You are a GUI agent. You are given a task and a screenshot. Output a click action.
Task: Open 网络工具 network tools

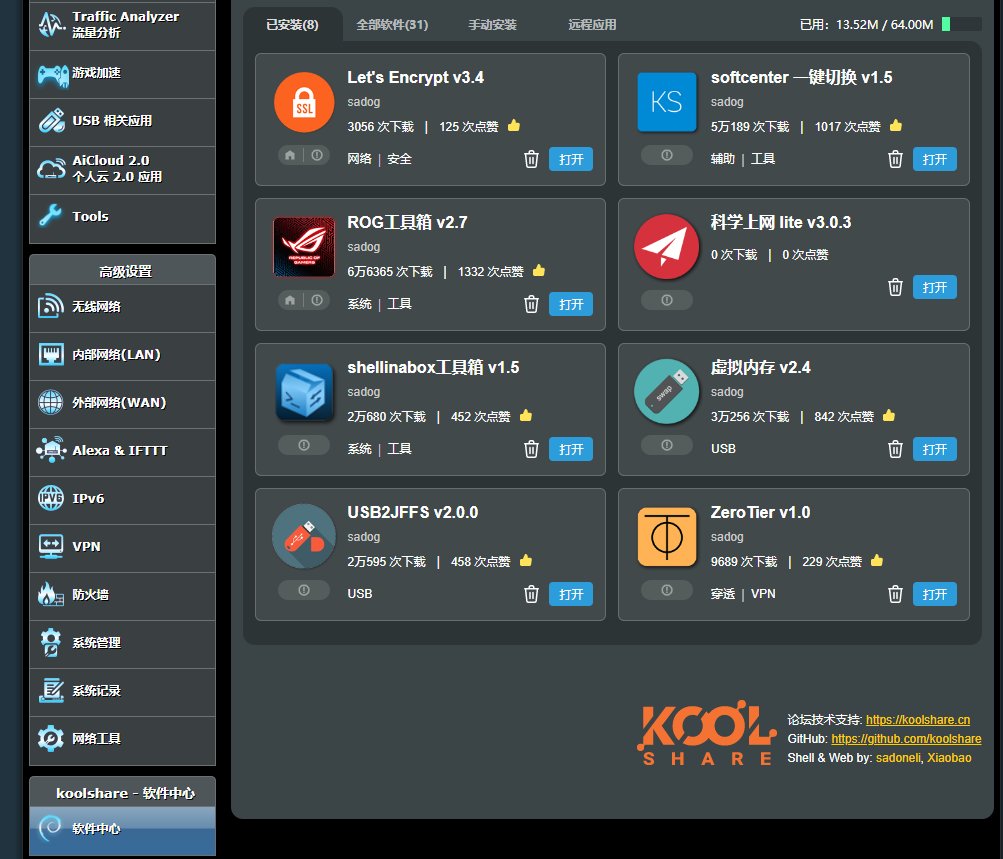pyautogui.click(x=122, y=740)
